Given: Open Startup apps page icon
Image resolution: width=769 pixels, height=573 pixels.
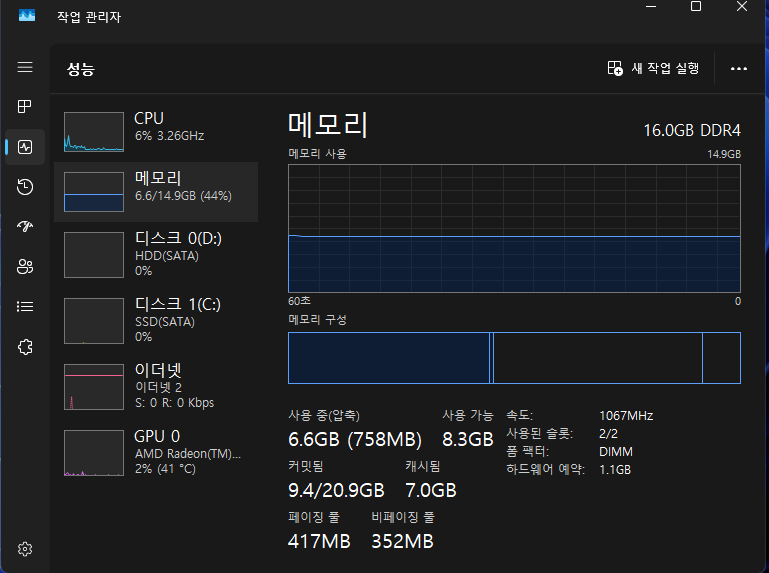Looking at the screenshot, I should point(25,226).
